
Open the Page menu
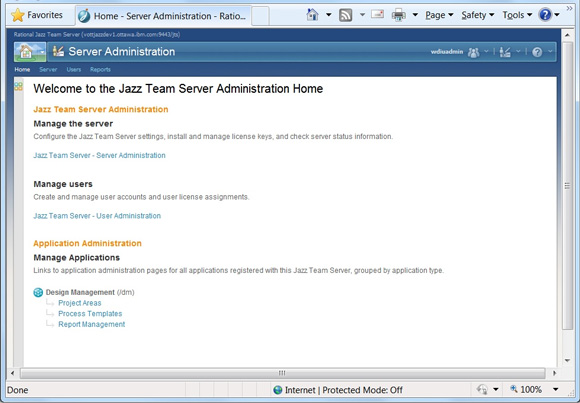tap(439, 15)
